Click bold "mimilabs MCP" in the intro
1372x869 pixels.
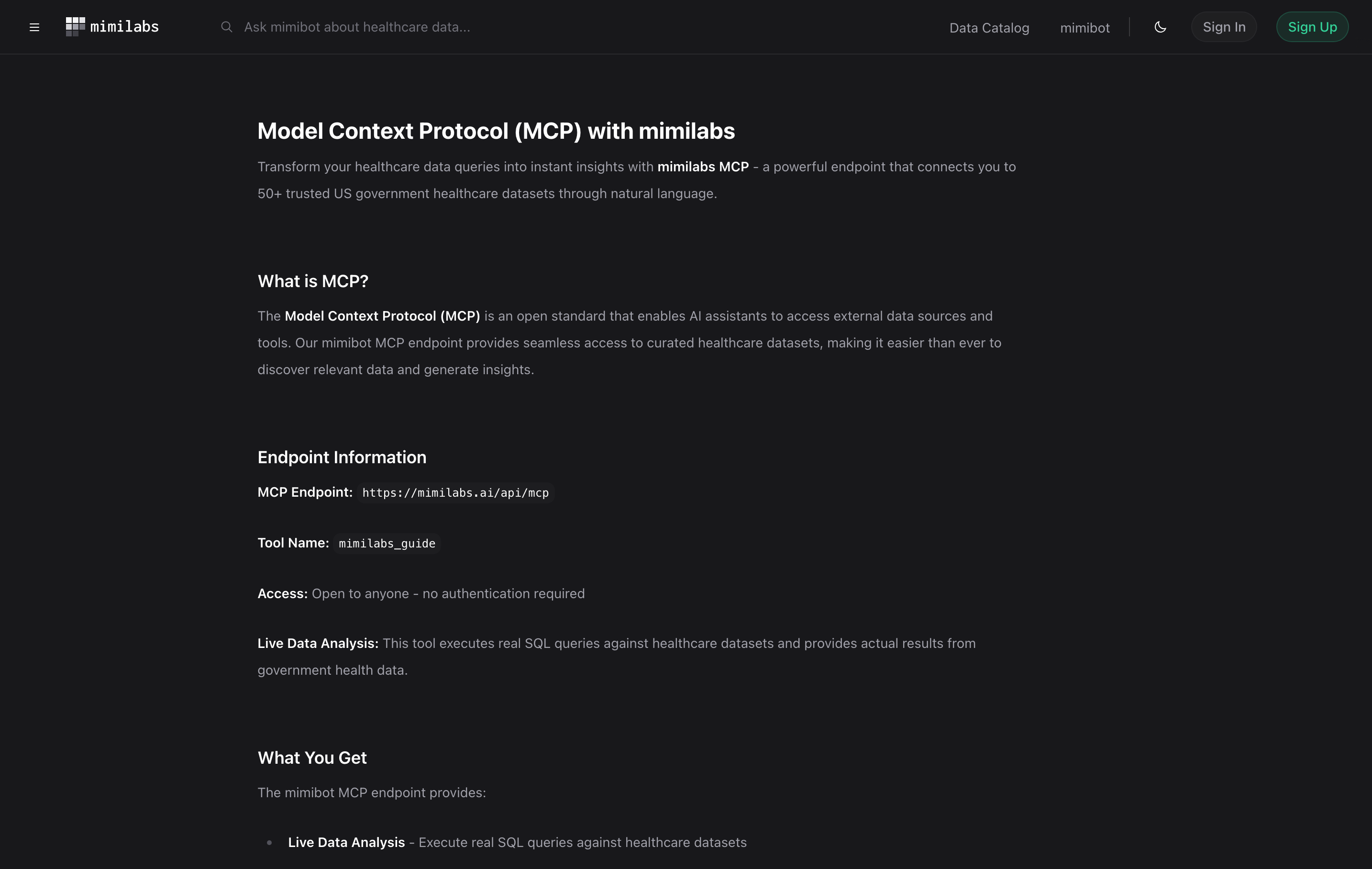(x=703, y=167)
